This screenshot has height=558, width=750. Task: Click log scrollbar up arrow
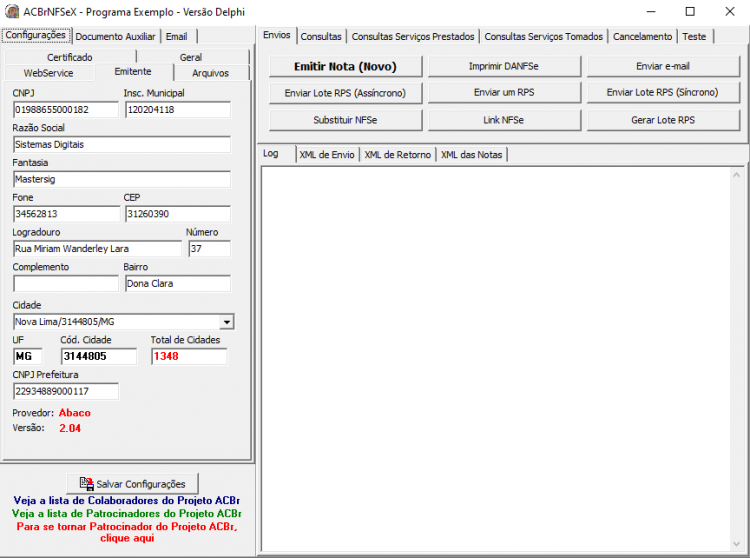(x=736, y=175)
